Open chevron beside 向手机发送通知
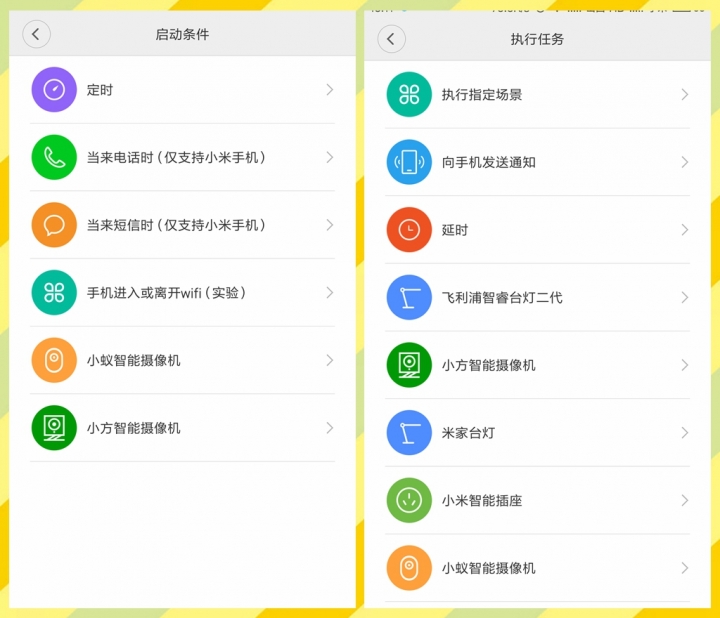Viewport: 720px width, 618px height. click(x=684, y=162)
